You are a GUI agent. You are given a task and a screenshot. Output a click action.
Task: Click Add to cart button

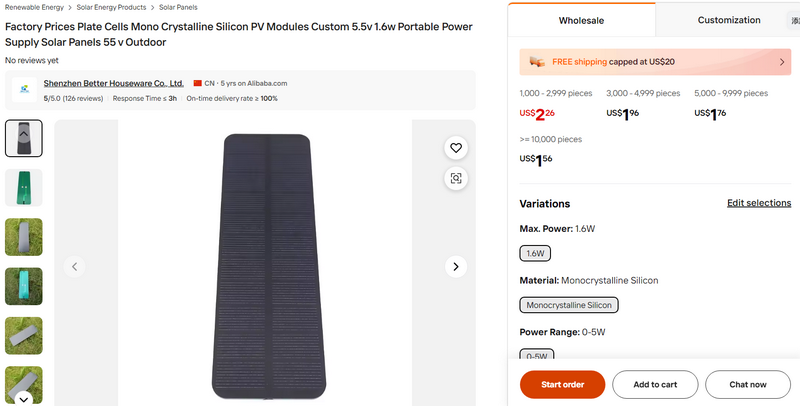click(655, 384)
